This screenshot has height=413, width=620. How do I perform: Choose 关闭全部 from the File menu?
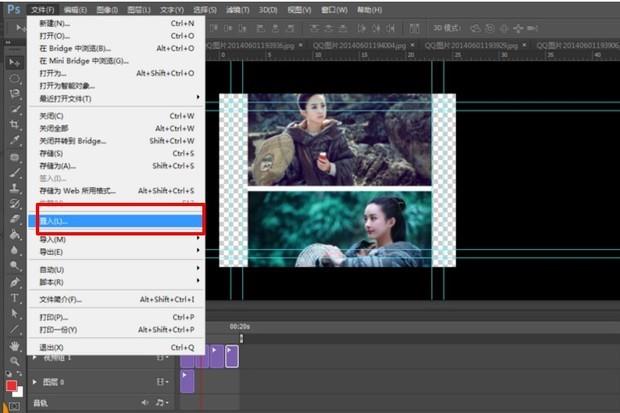tap(117, 128)
